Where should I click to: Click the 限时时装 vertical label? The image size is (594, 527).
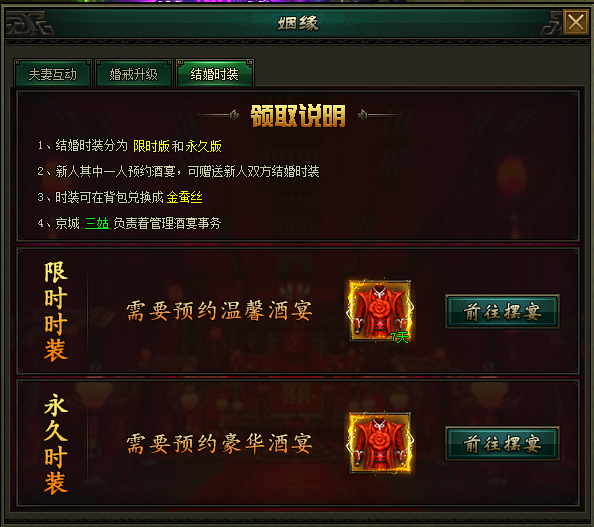(x=56, y=311)
